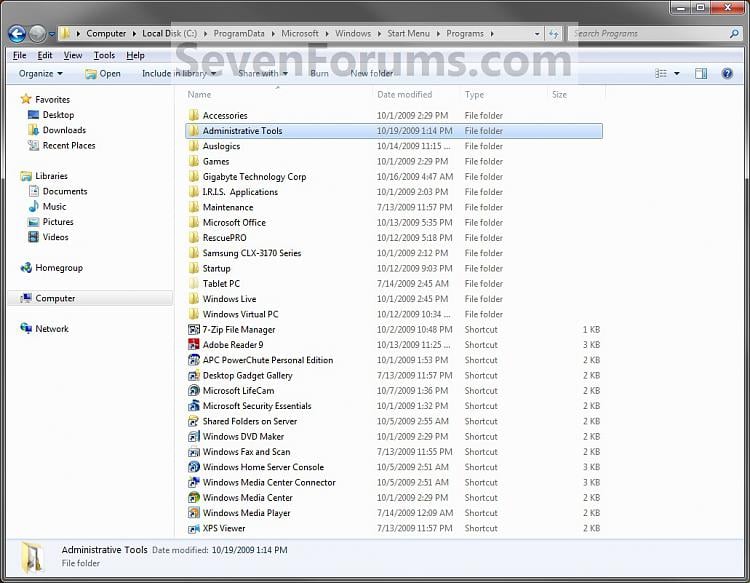The image size is (750, 583).
Task: Click the New folder button
Action: [x=372, y=73]
